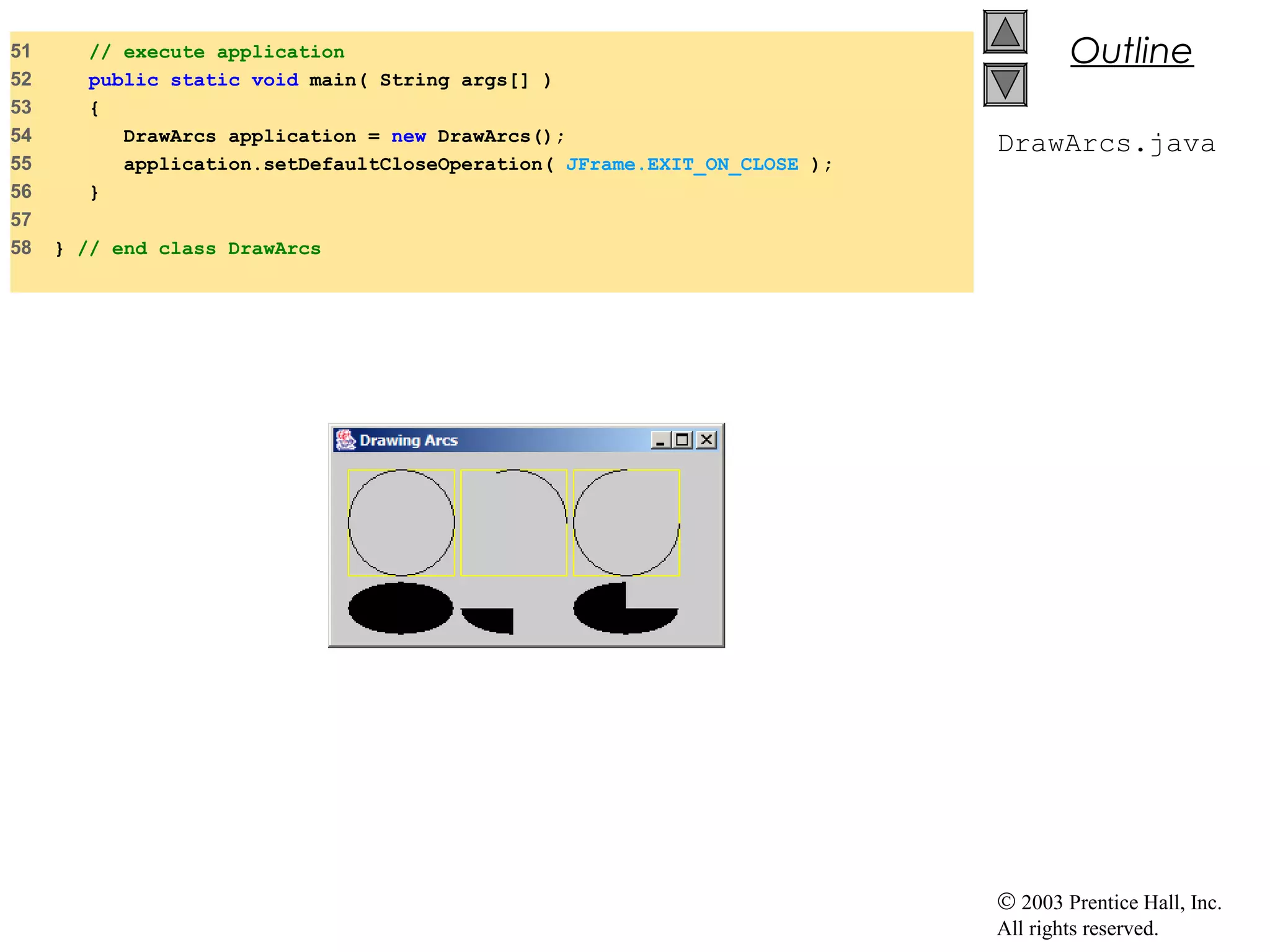Select the DrawArcs.java file label
Screen dimensions: 1270x952
click(x=1106, y=144)
